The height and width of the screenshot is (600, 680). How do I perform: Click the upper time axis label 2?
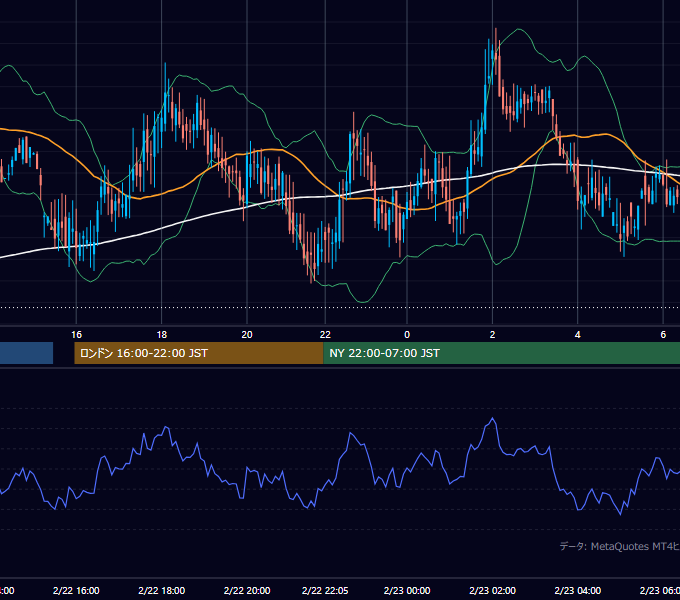(x=492, y=335)
